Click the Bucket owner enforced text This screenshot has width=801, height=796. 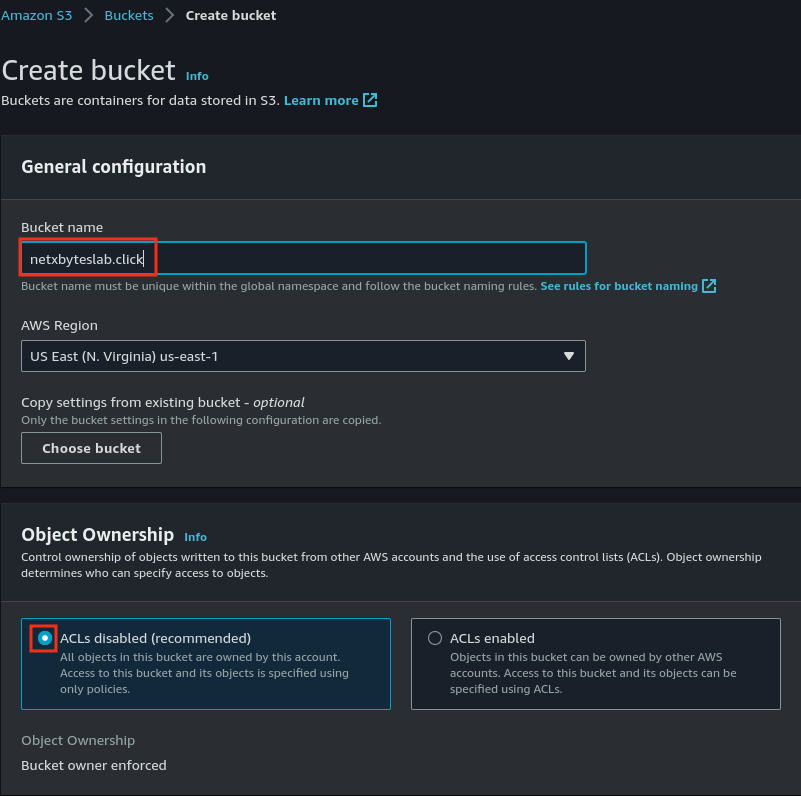click(x=94, y=765)
